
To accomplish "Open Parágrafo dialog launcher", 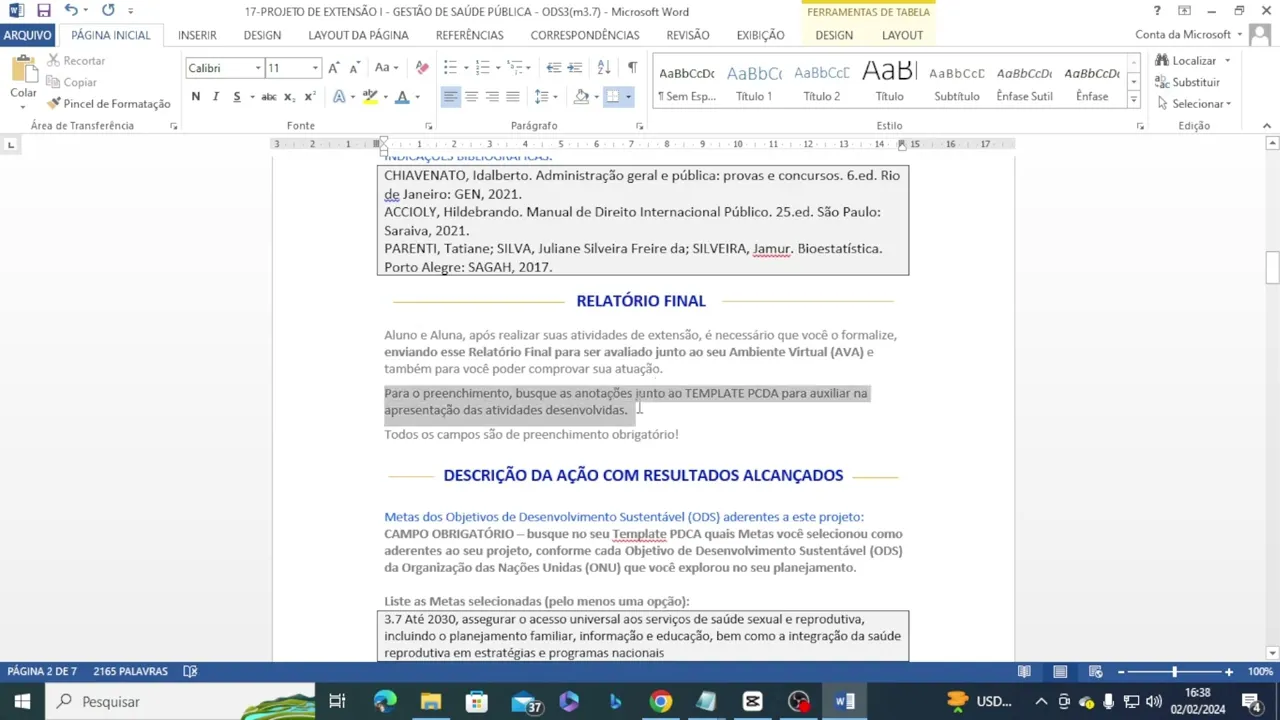I will tap(639, 126).
